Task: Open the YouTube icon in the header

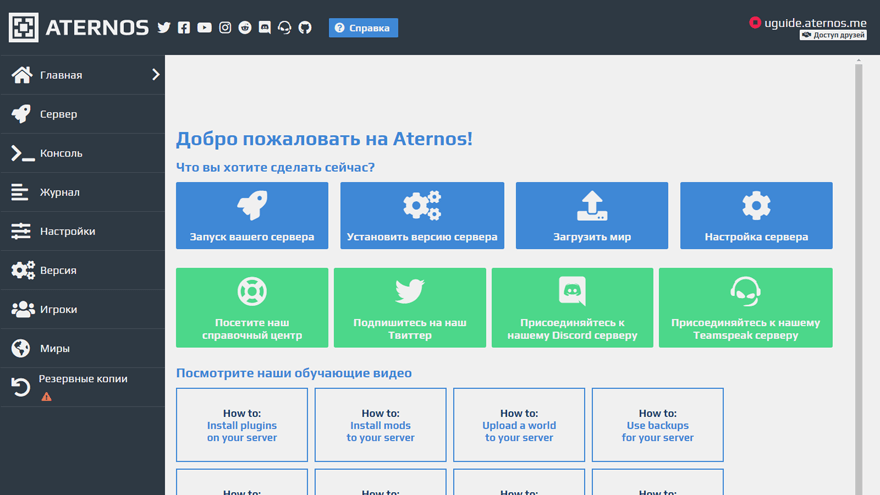Action: point(204,28)
